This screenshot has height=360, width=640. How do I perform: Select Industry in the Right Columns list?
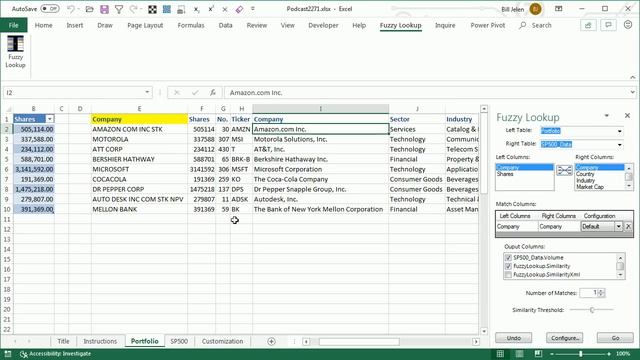(600, 180)
